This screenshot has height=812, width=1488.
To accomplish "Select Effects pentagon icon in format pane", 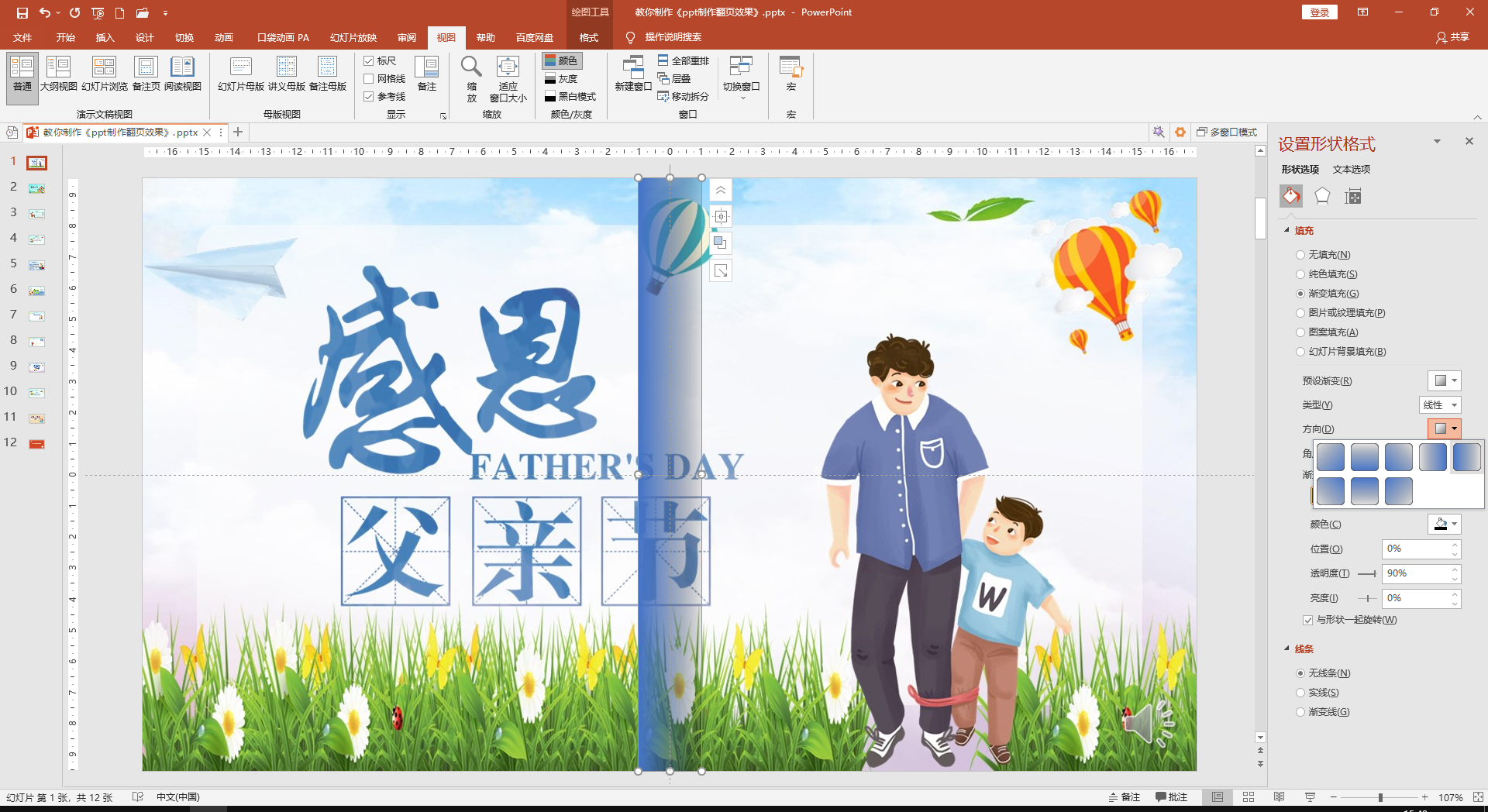I will point(1322,196).
